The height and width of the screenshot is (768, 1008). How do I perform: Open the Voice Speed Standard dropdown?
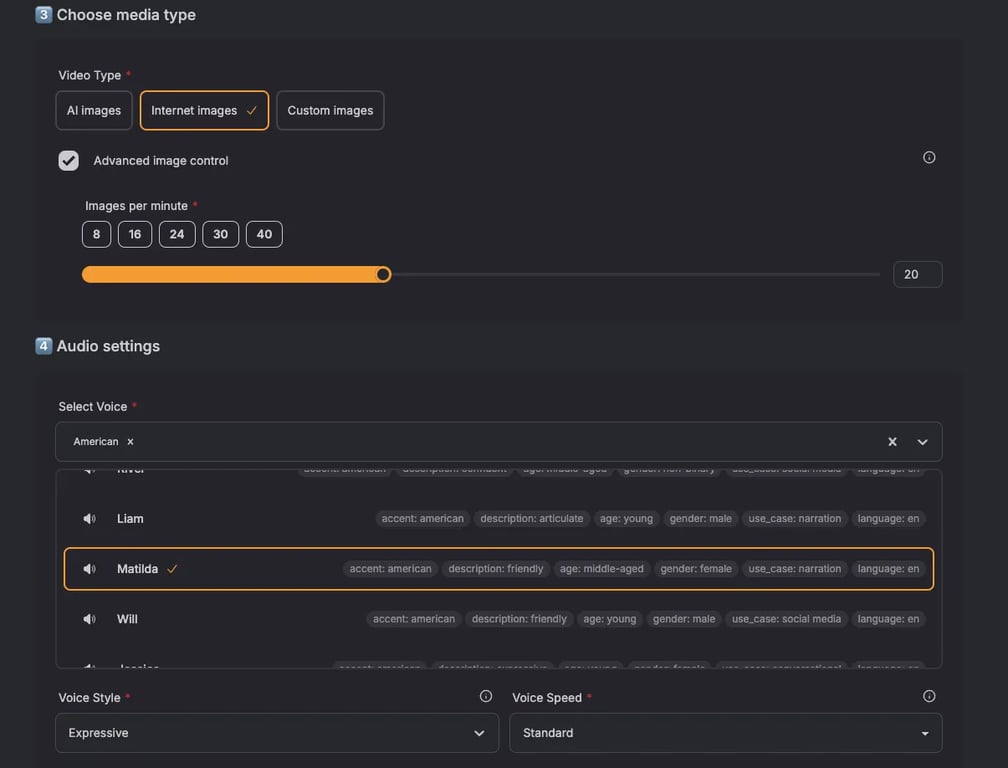click(725, 733)
